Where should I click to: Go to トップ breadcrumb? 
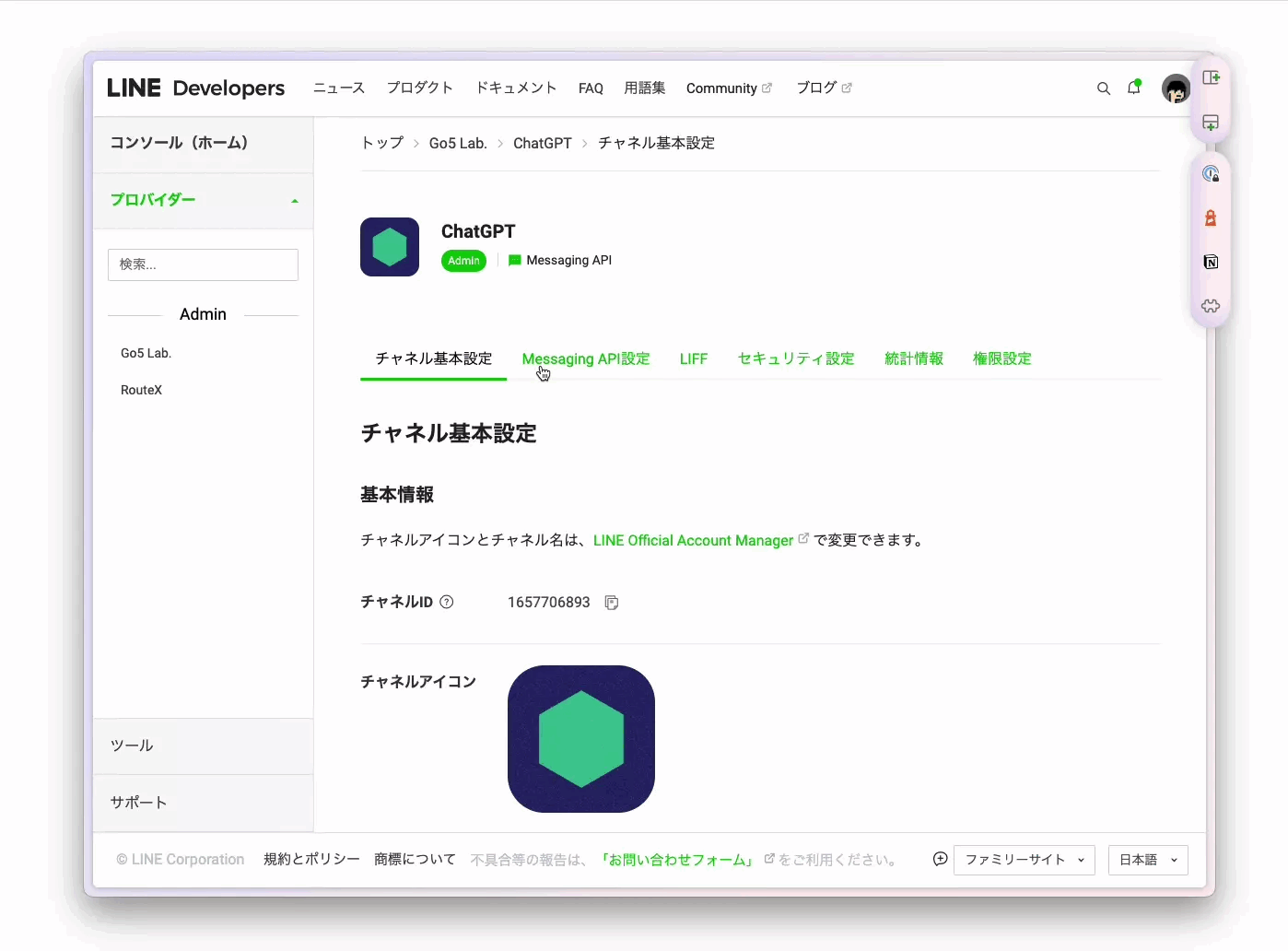(381, 143)
